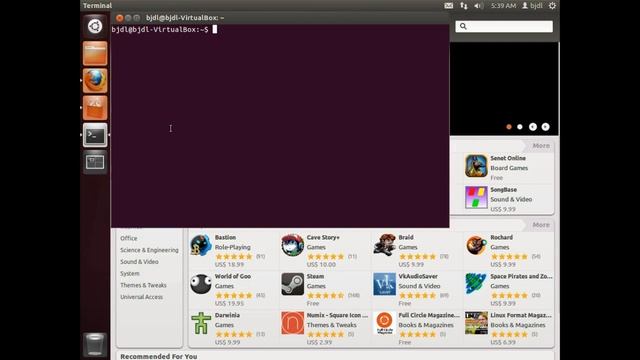This screenshot has height=360, width=640.
Task: Click More button above Senet Online
Action: (x=541, y=146)
